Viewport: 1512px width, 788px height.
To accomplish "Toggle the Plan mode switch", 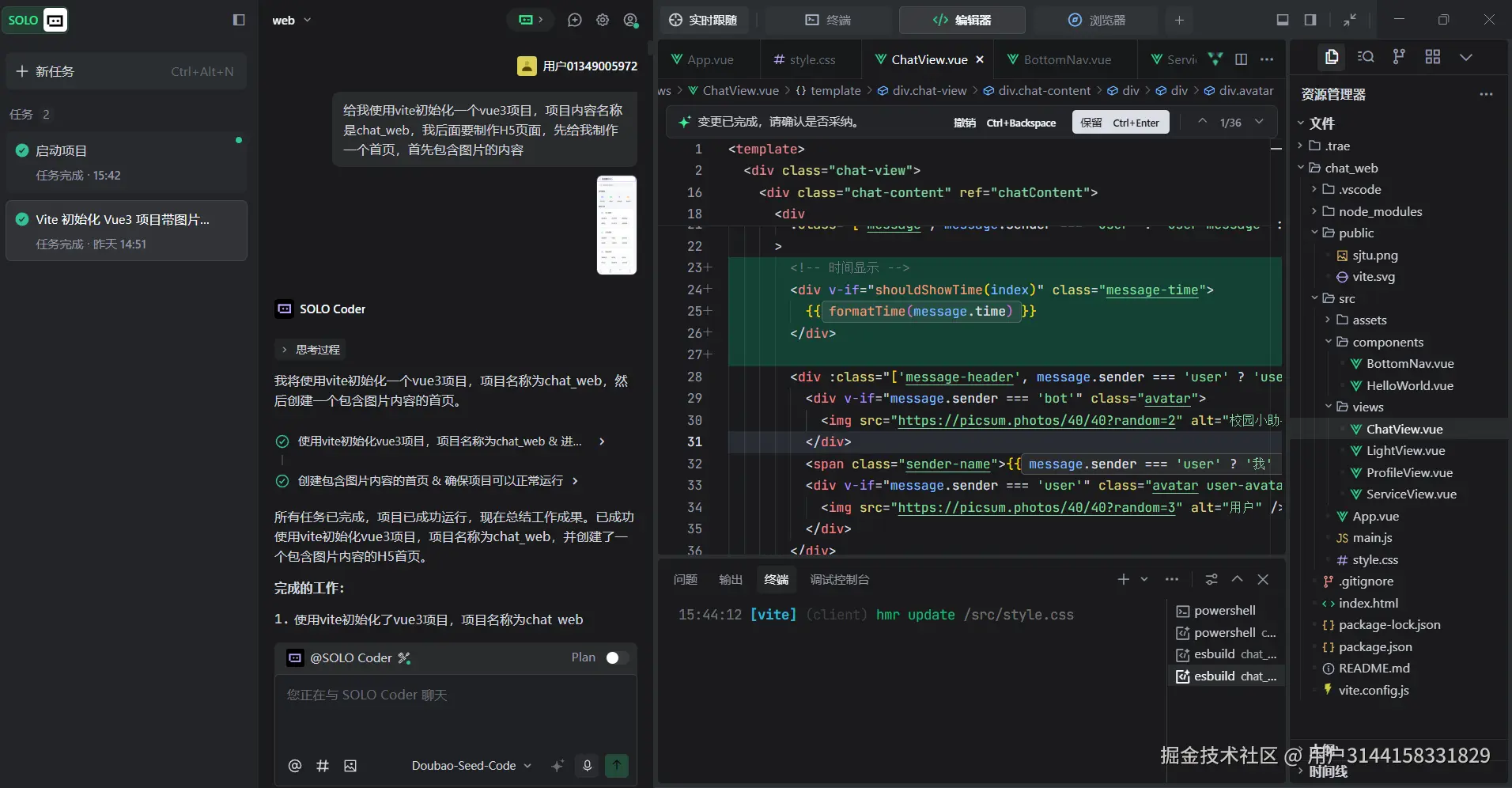I will 617,658.
